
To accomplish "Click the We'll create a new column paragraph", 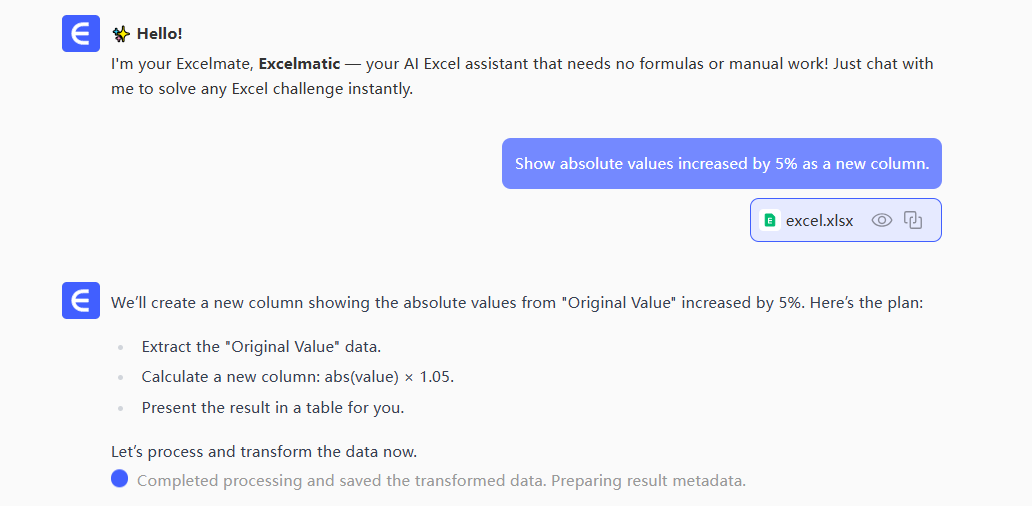I will coord(516,302).
